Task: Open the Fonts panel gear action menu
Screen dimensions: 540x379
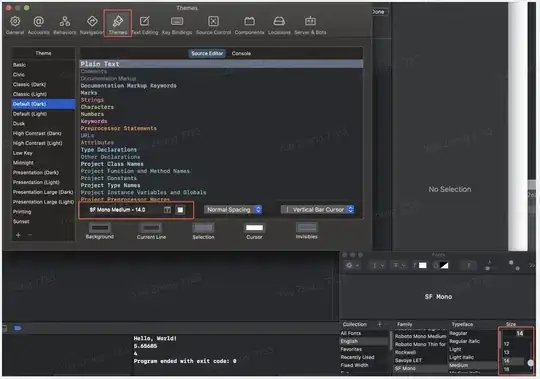Action: click(x=352, y=265)
